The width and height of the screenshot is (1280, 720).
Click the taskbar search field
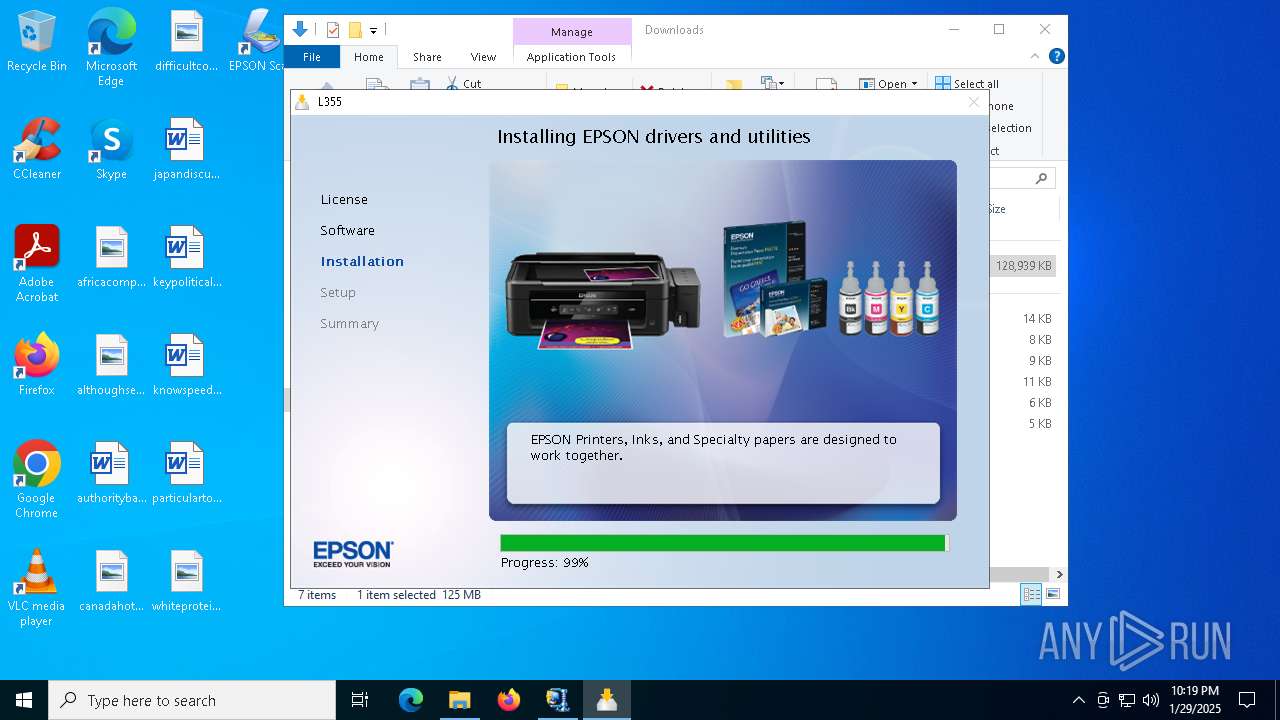click(x=192, y=700)
